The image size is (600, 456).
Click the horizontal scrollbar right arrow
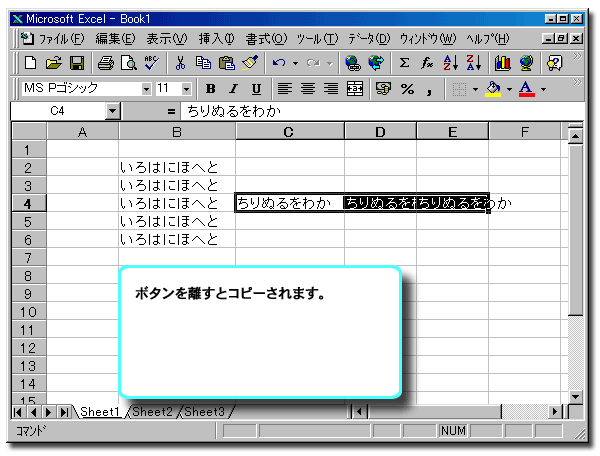coord(554,412)
